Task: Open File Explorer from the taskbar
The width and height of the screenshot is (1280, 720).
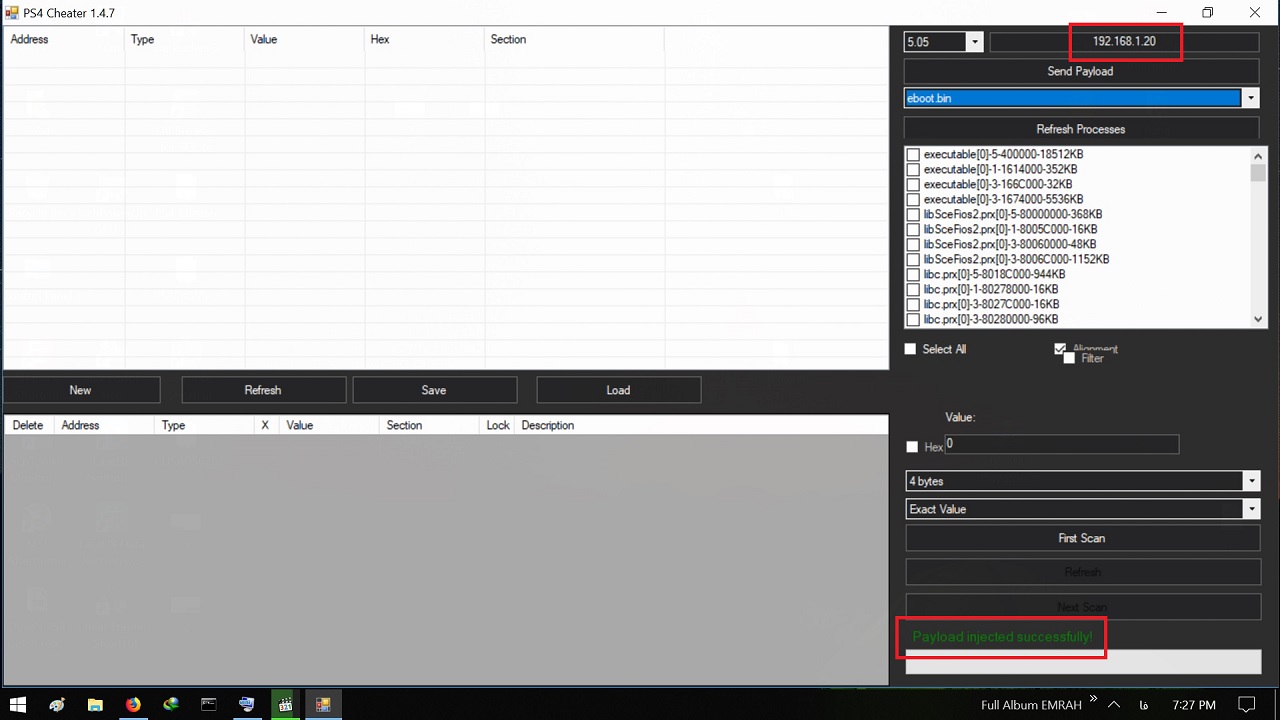Action: click(95, 704)
